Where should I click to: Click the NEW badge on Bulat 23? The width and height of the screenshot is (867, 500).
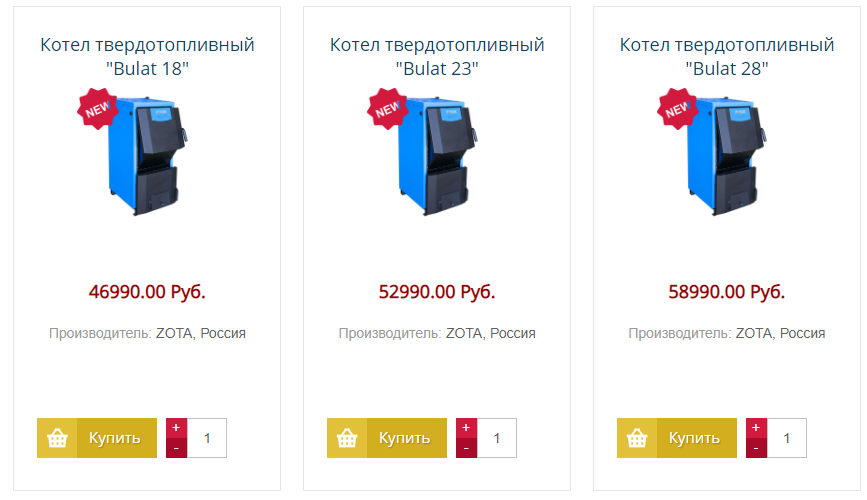(x=387, y=109)
